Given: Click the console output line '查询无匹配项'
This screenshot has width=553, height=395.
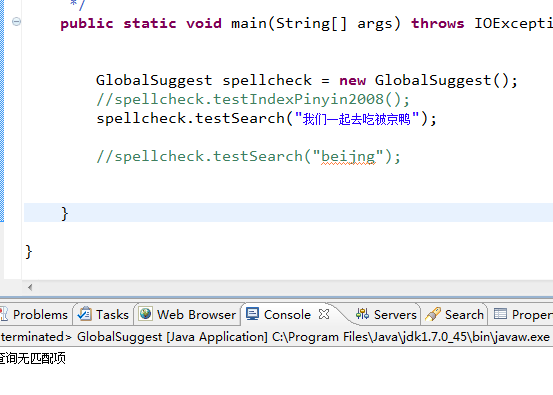Looking at the screenshot, I should click(x=32, y=359).
